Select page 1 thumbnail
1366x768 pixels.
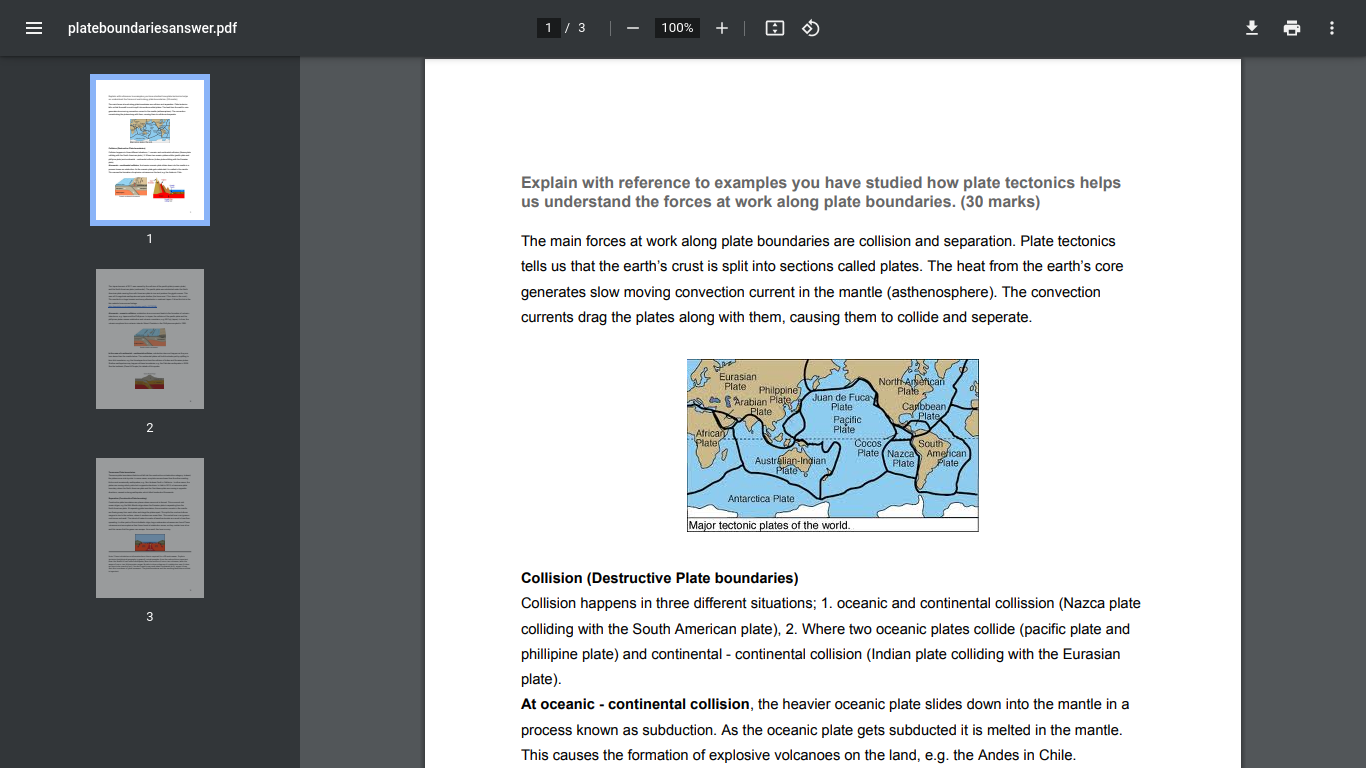pos(150,150)
